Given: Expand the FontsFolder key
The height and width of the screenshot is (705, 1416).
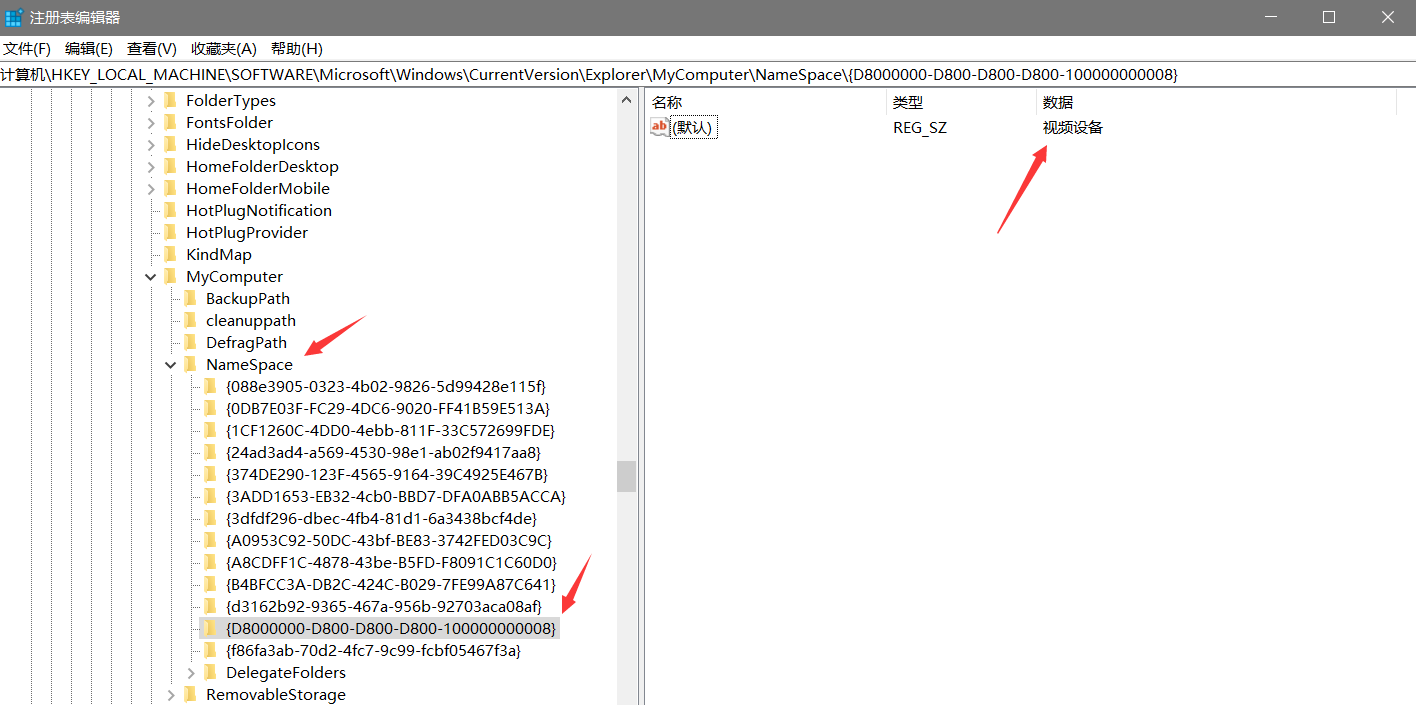Looking at the screenshot, I should [151, 123].
